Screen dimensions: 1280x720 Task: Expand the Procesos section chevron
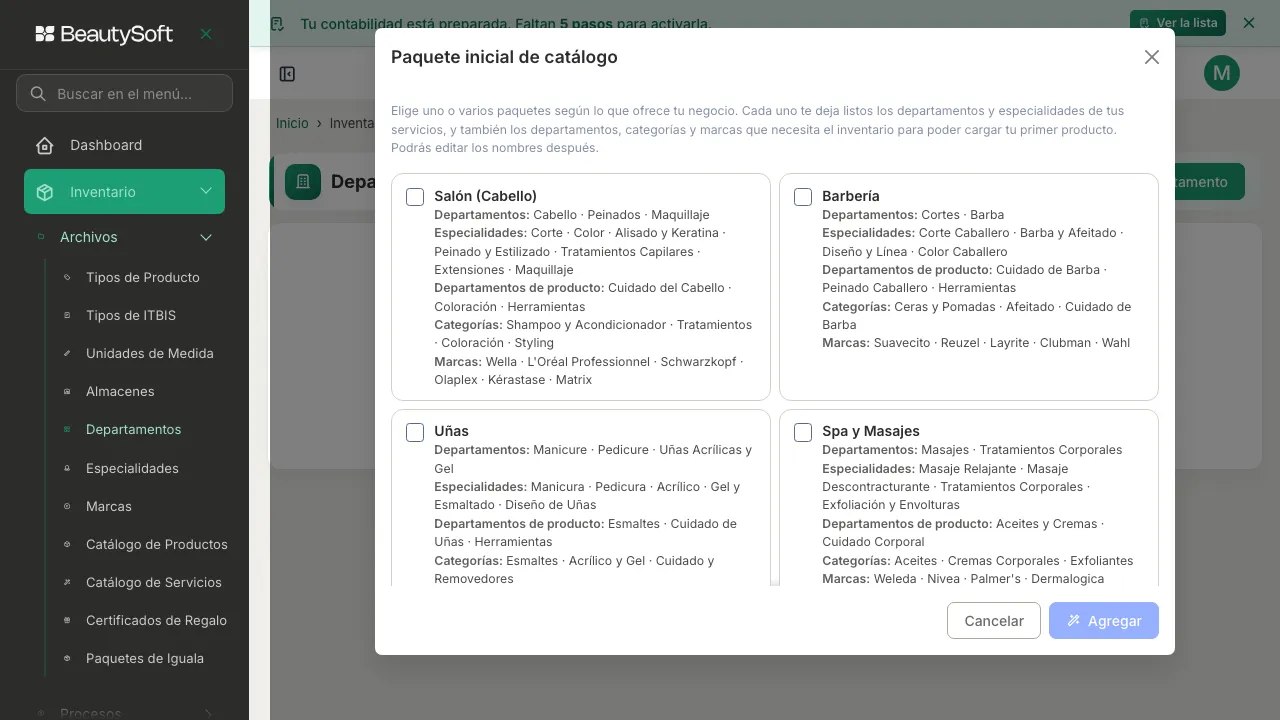207,713
